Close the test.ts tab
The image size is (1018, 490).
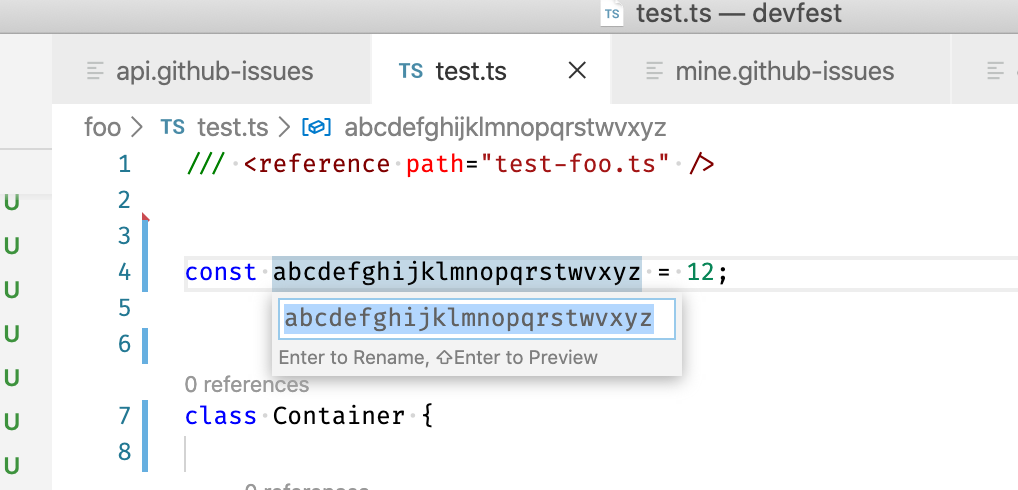[577, 71]
